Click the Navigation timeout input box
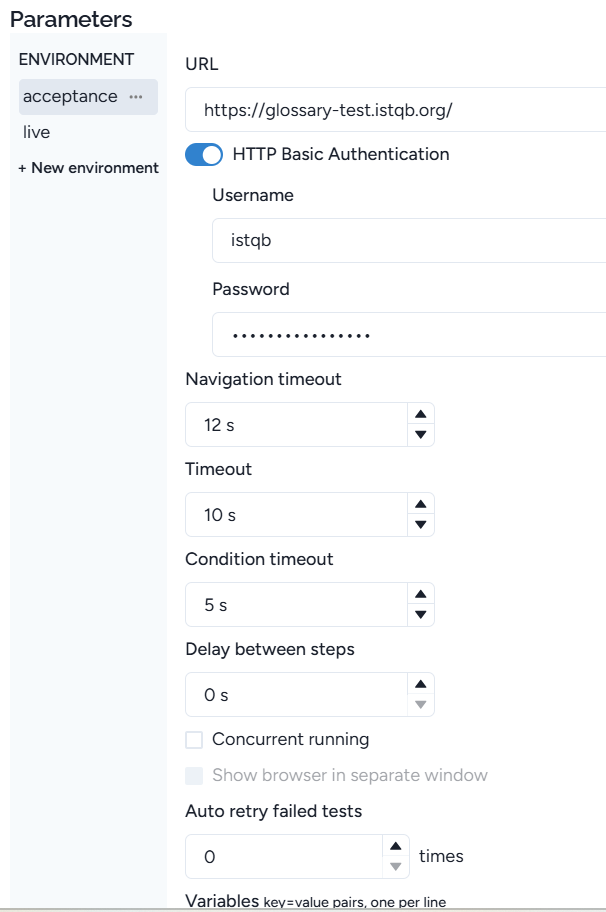The height and width of the screenshot is (912, 606). pos(296,425)
